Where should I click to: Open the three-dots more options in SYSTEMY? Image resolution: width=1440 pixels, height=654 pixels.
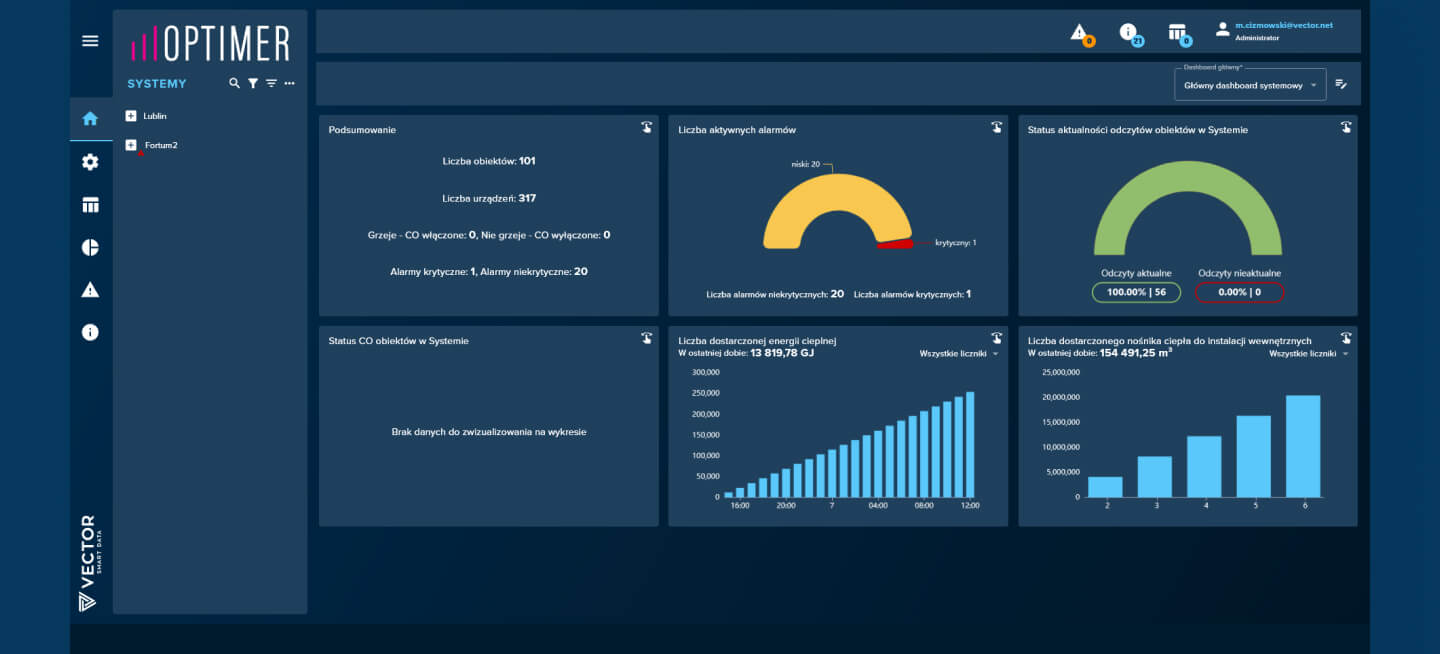click(290, 84)
